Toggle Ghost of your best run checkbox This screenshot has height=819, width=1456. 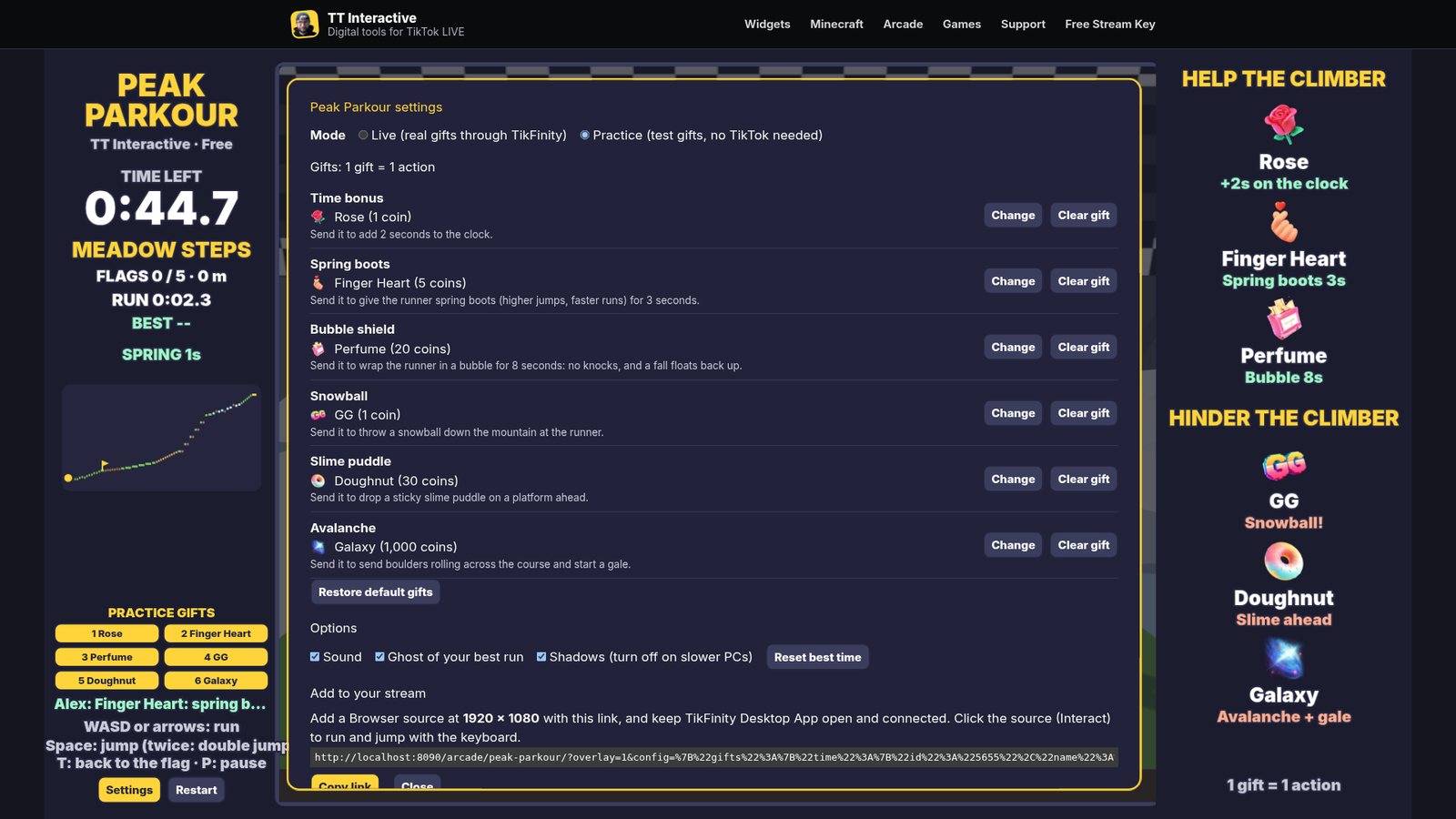tap(379, 656)
